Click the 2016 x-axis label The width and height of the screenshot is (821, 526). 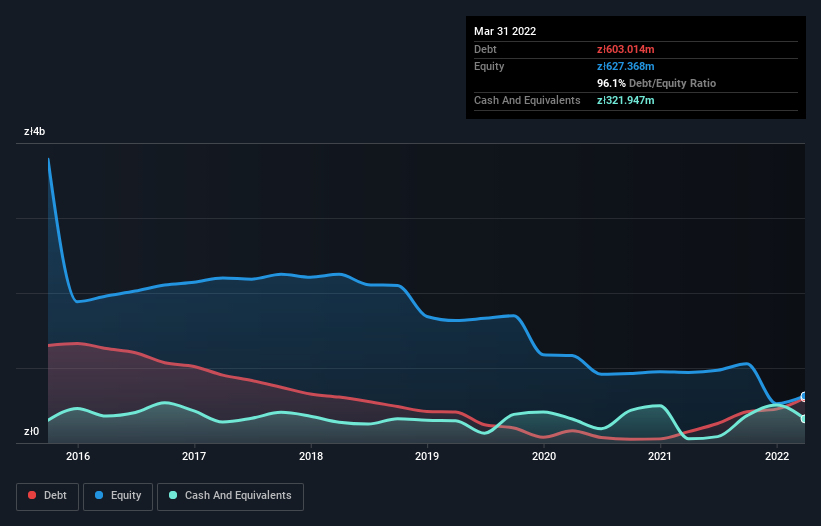pyautogui.click(x=78, y=456)
